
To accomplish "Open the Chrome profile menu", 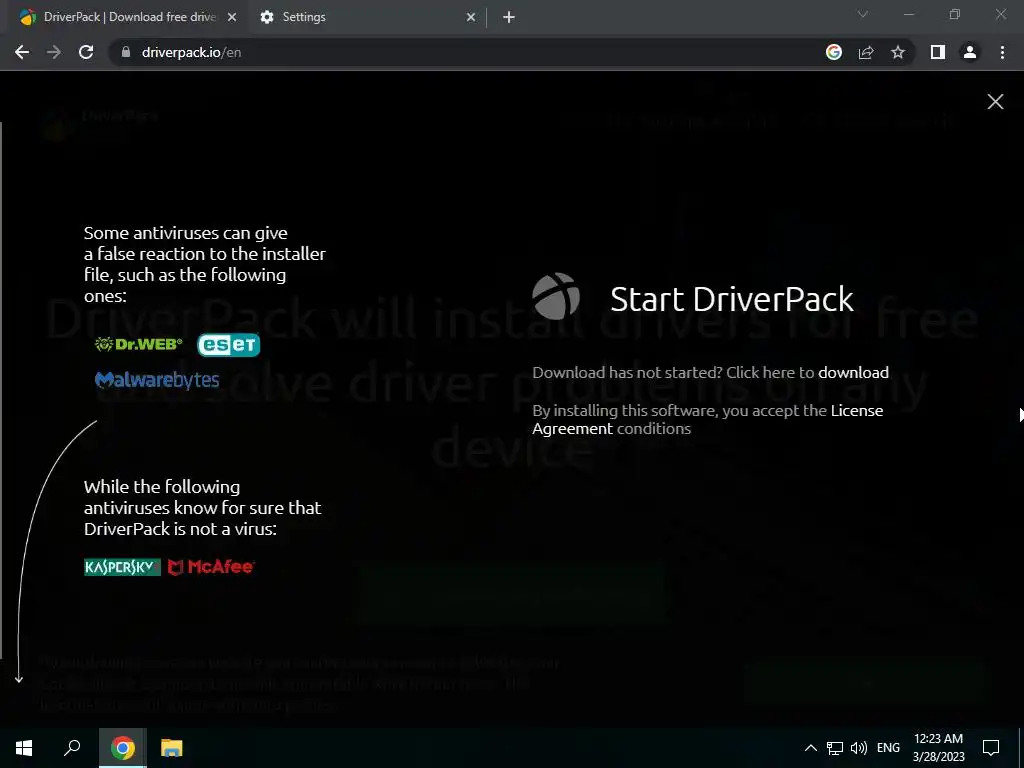I will [970, 52].
